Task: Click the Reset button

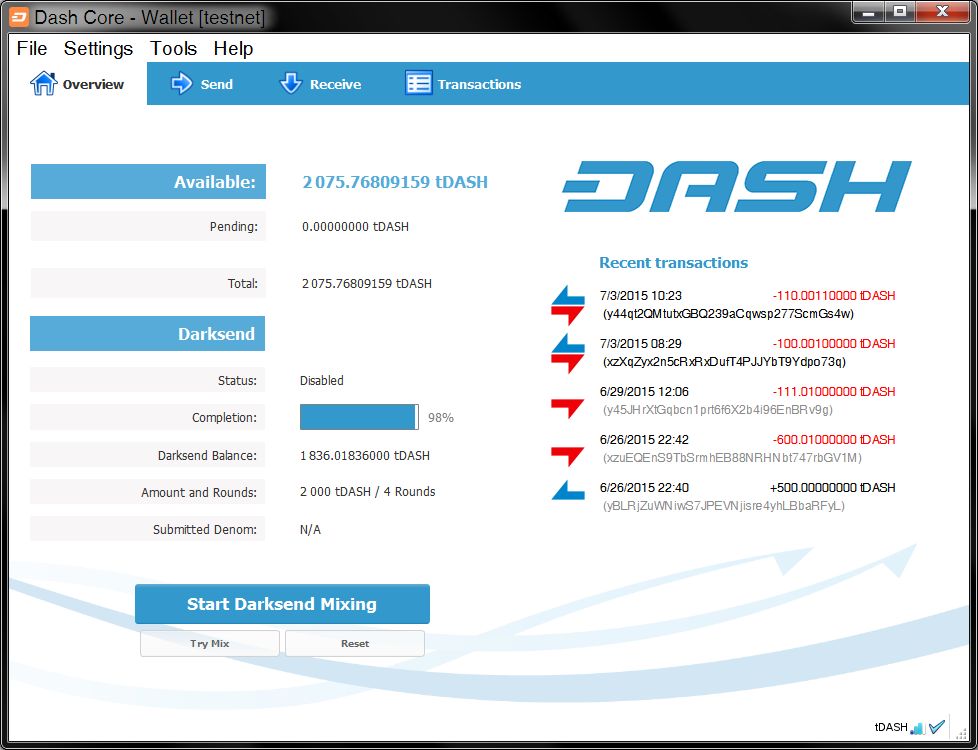Action: click(x=355, y=643)
